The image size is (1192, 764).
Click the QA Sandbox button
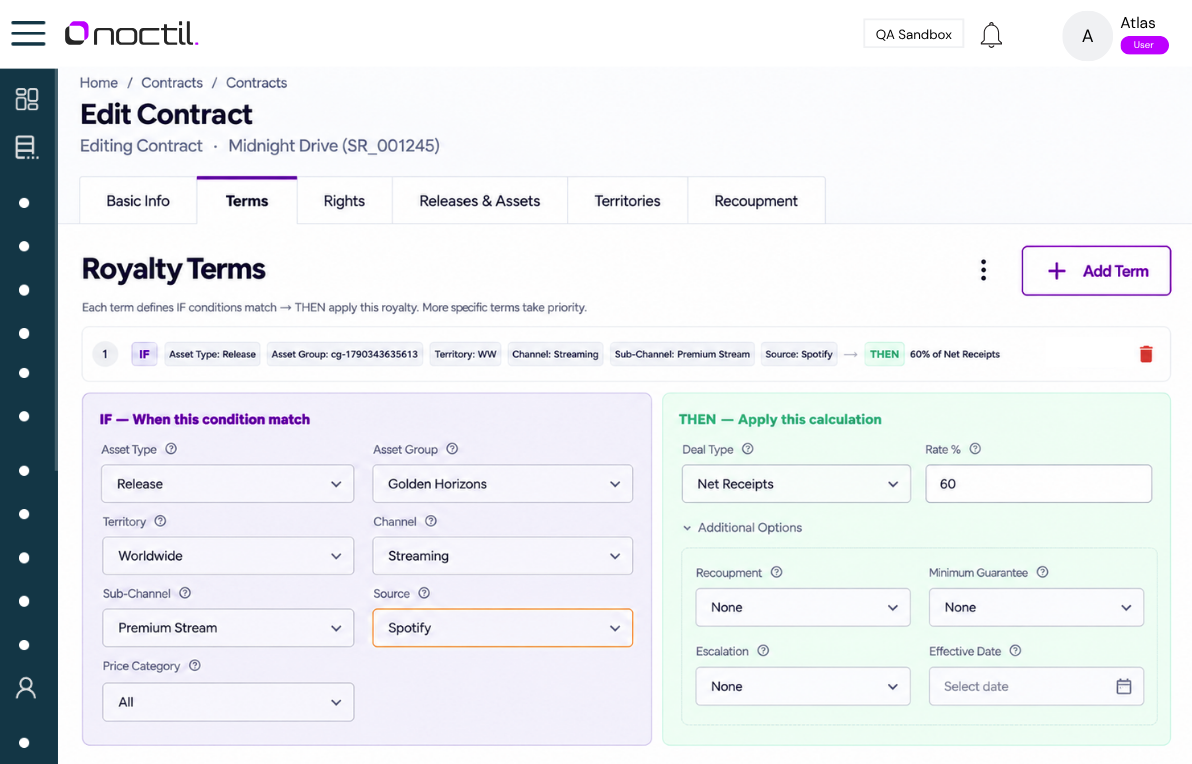913,34
